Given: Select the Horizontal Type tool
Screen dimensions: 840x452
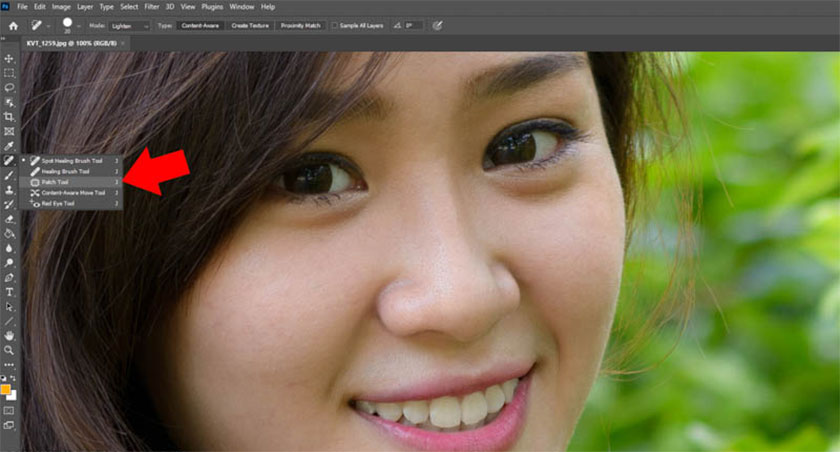Looking at the screenshot, I should [9, 292].
